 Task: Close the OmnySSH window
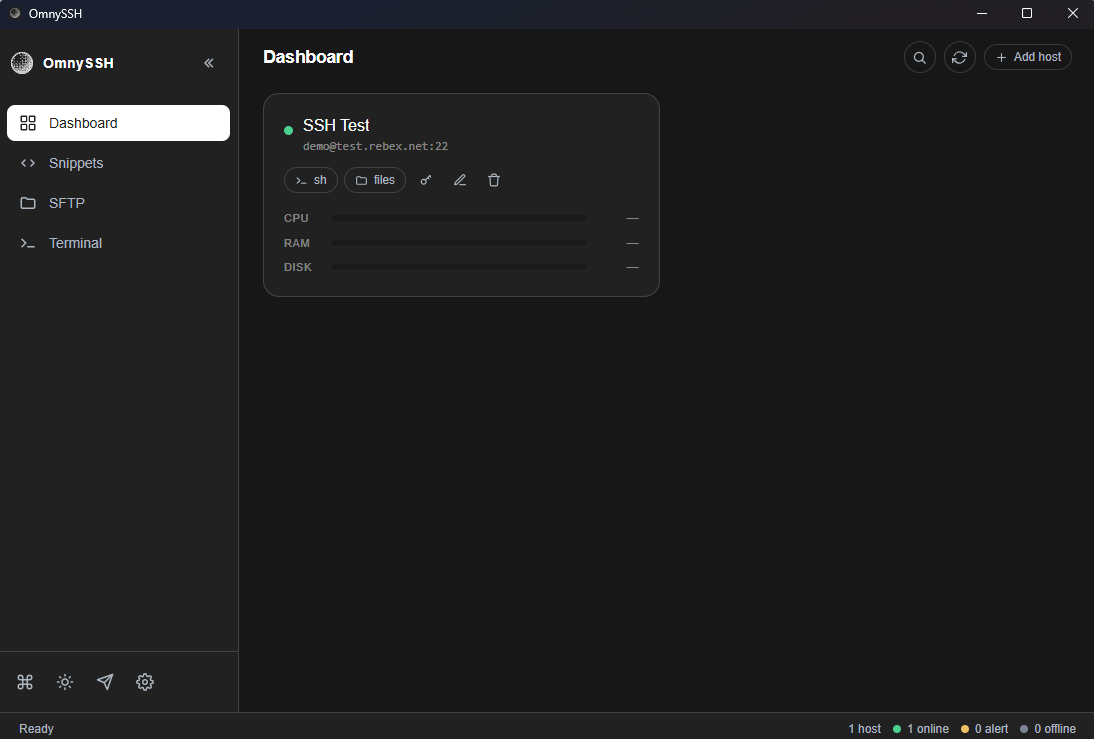[1072, 13]
